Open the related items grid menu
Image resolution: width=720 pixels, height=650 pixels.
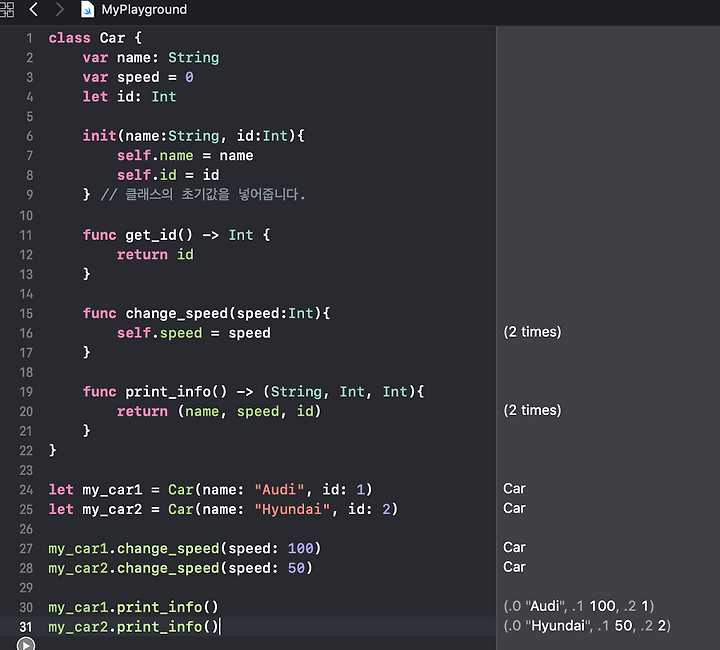6,9
